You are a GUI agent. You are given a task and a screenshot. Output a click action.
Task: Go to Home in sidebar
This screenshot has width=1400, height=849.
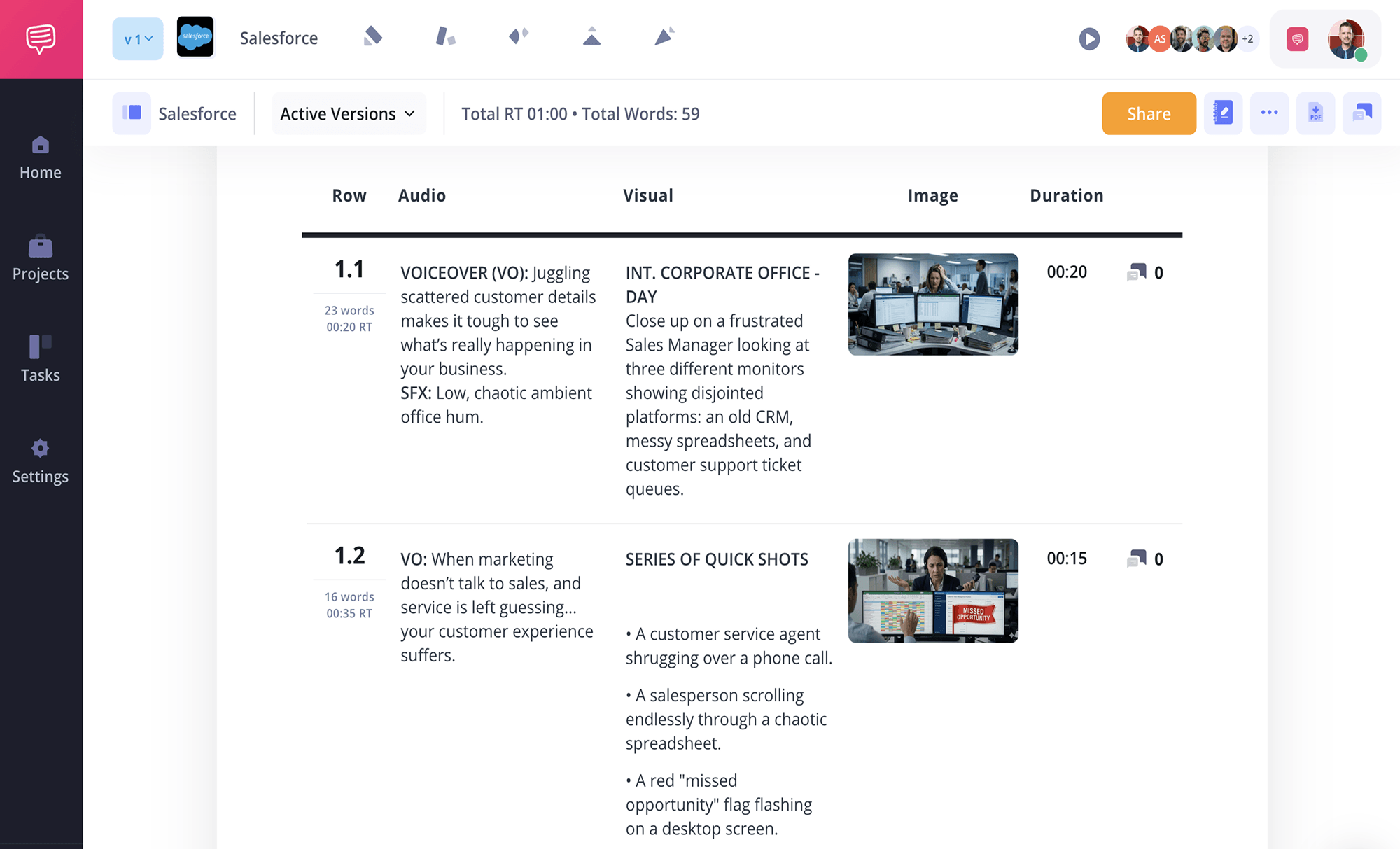(x=41, y=159)
